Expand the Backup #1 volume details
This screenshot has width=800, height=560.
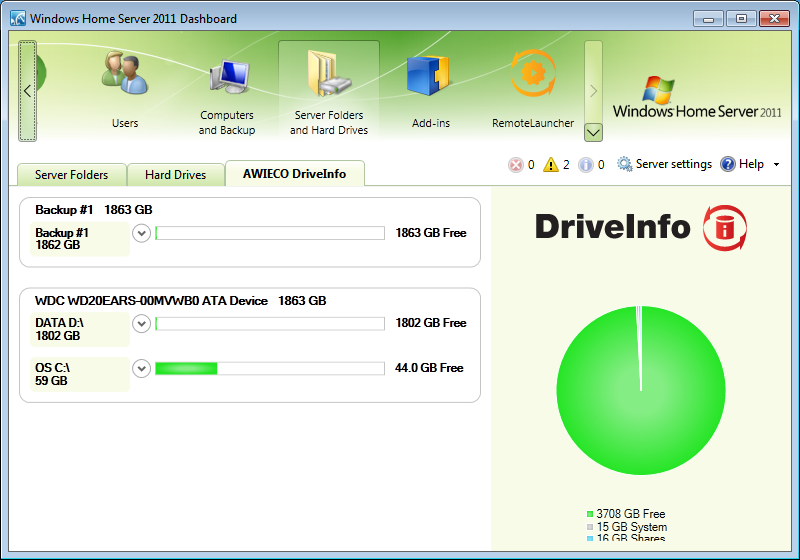coord(141,233)
